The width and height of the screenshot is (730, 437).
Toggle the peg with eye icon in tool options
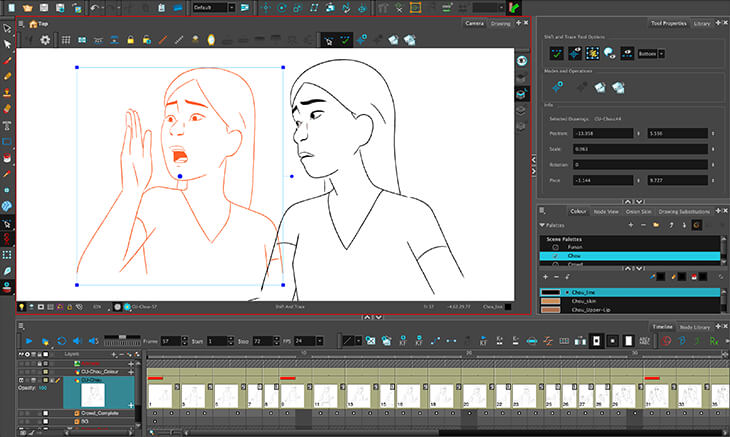[x=575, y=54]
